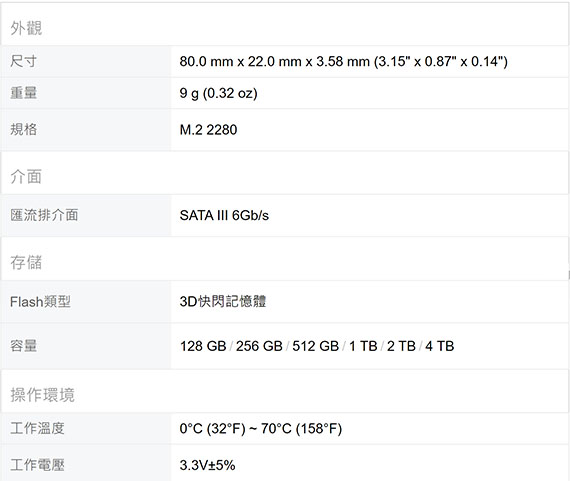Click the 操作環境 section header
Screen dimensions: 570x481
click(42, 395)
